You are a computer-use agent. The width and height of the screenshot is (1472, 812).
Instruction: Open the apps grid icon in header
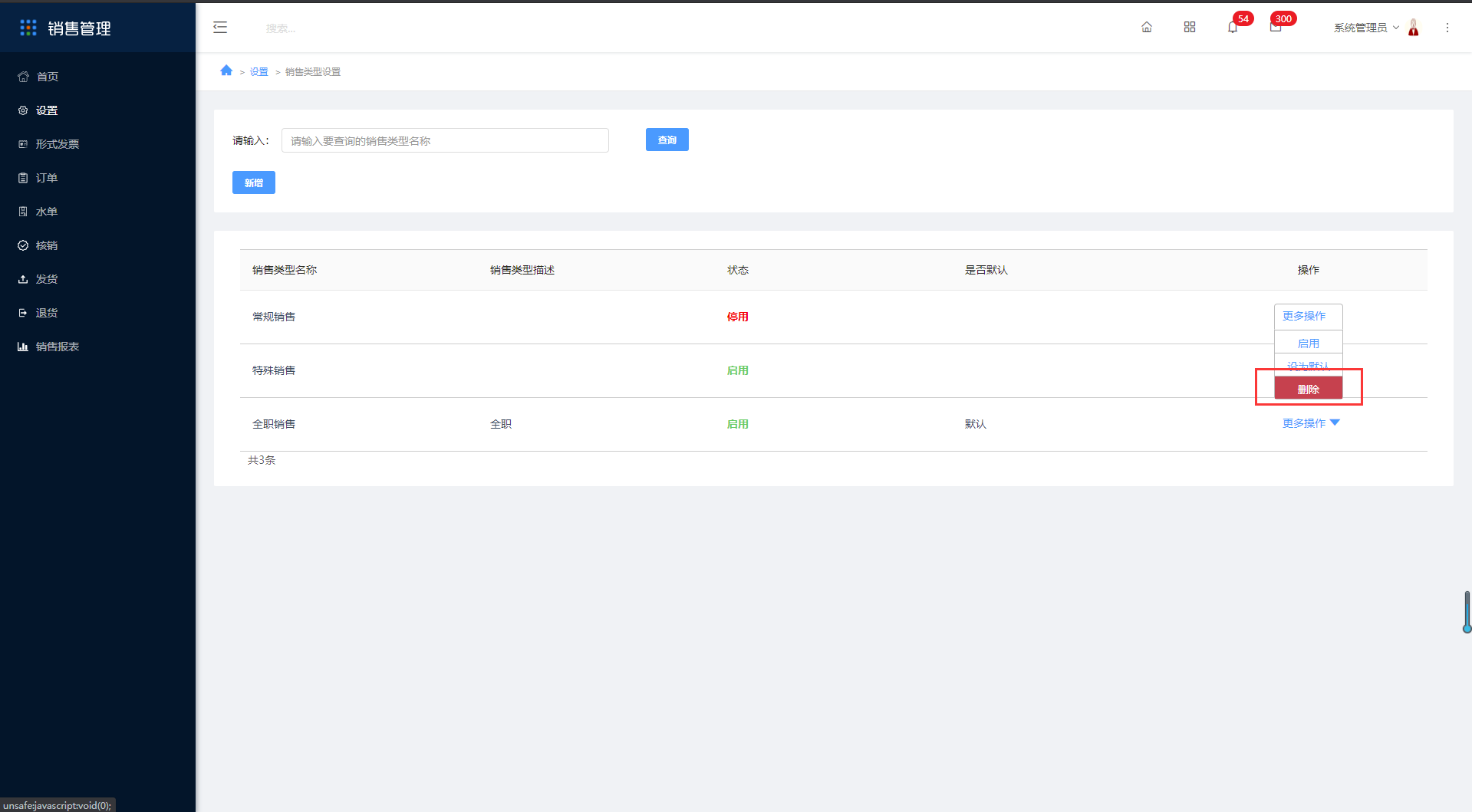tap(1190, 28)
